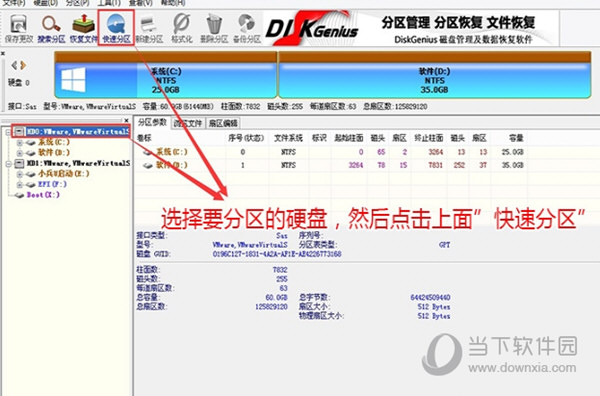Screen dimensions: 600x396
Task: Choose the 格式化 format tool
Action: point(182,28)
